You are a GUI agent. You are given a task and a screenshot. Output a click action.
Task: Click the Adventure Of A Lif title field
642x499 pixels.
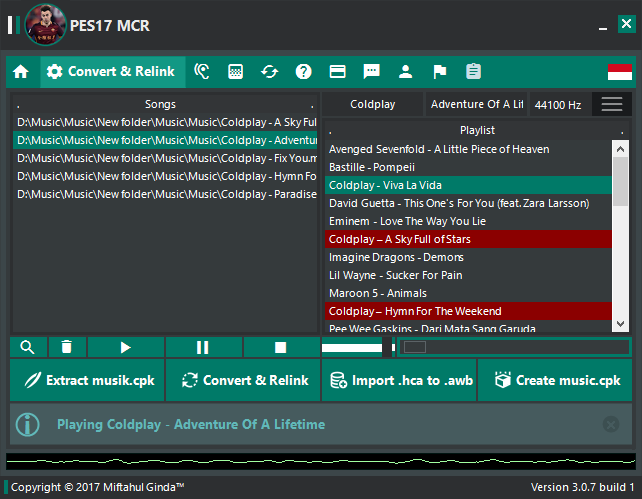[x=477, y=104]
